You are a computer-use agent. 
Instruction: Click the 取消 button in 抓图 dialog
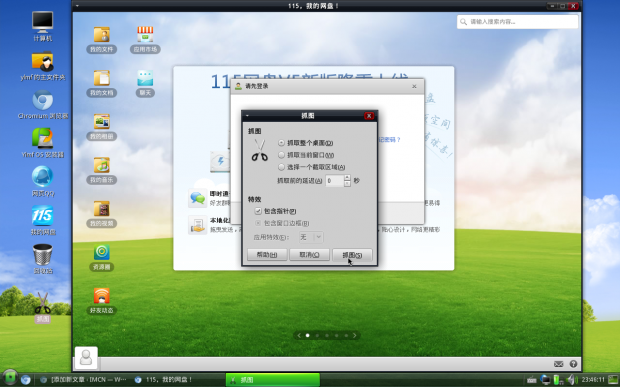pyautogui.click(x=309, y=255)
